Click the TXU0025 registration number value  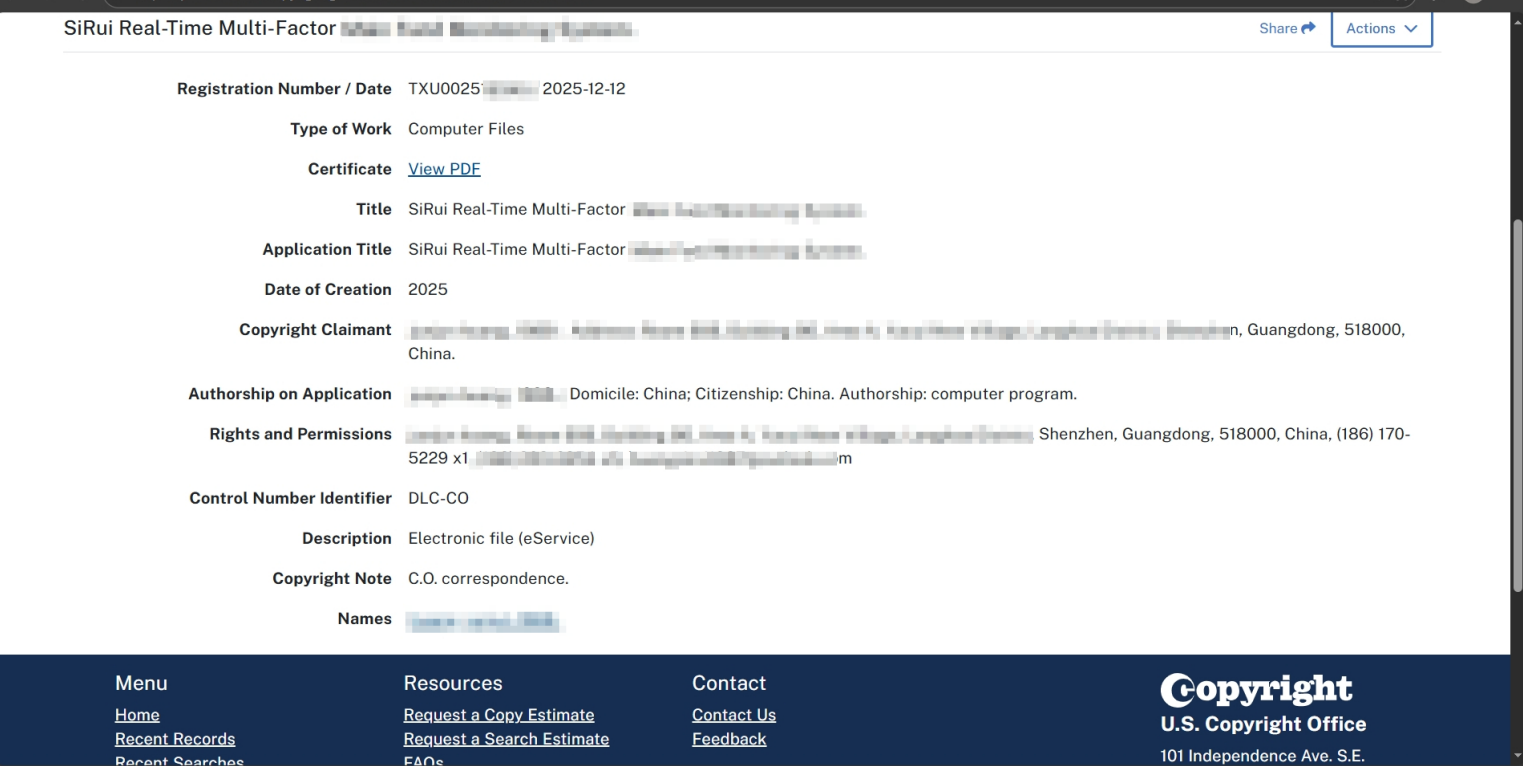[x=472, y=89]
